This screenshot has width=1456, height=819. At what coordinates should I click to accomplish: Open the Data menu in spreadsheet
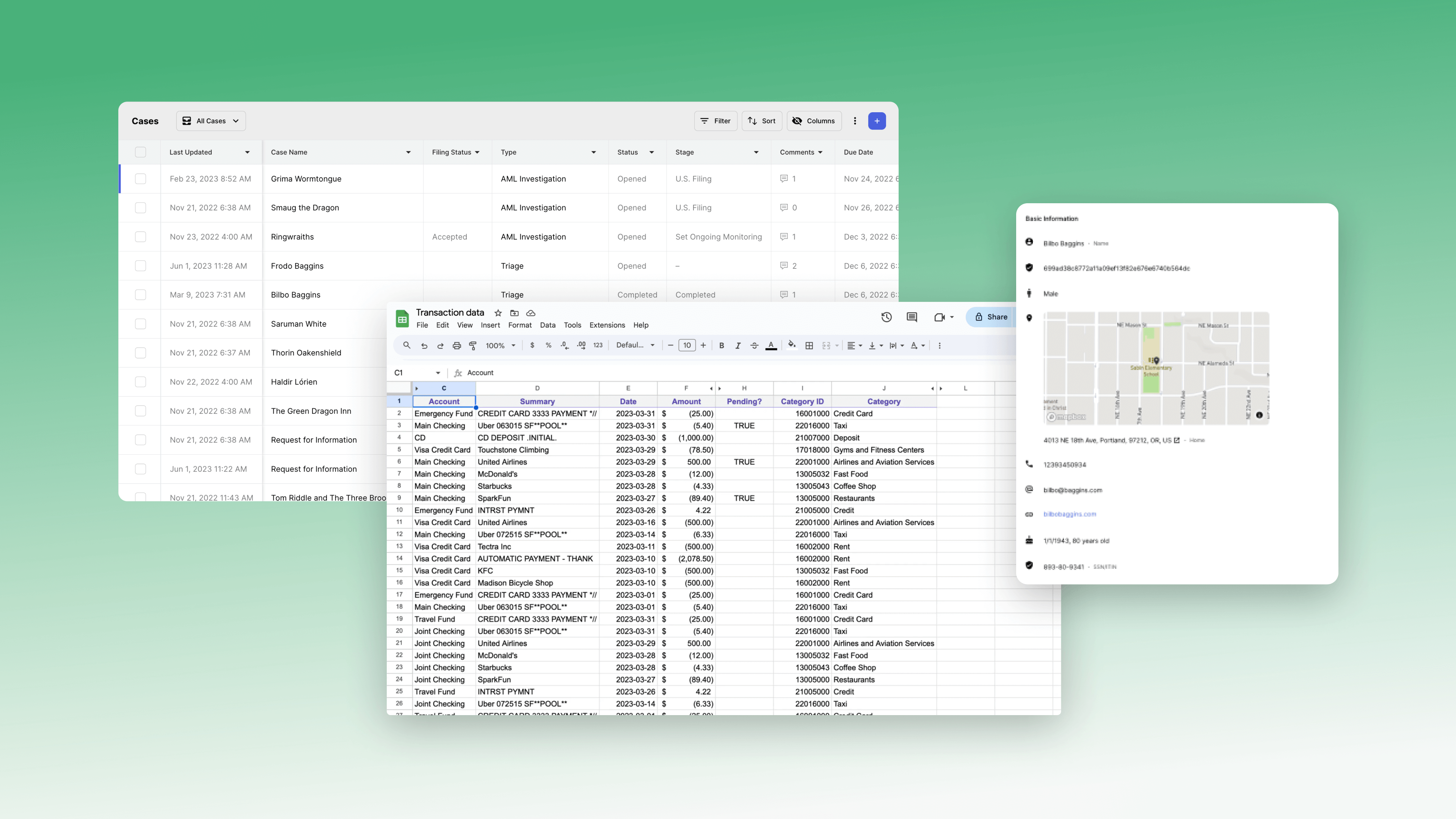click(547, 325)
